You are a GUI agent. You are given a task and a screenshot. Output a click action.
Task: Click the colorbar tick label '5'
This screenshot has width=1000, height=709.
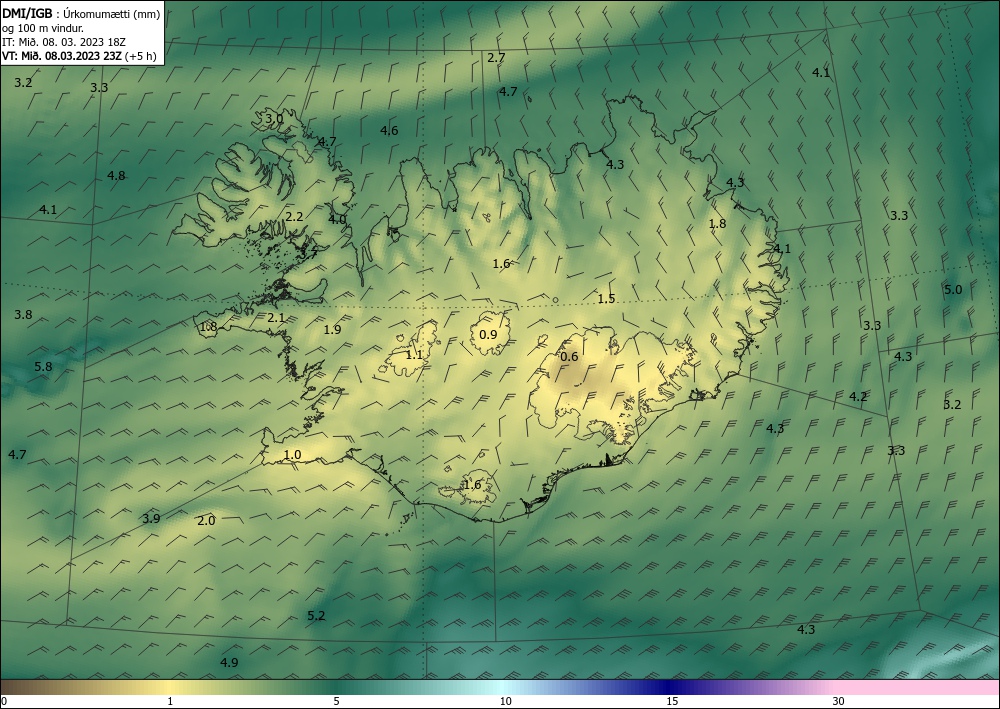pos(336,702)
